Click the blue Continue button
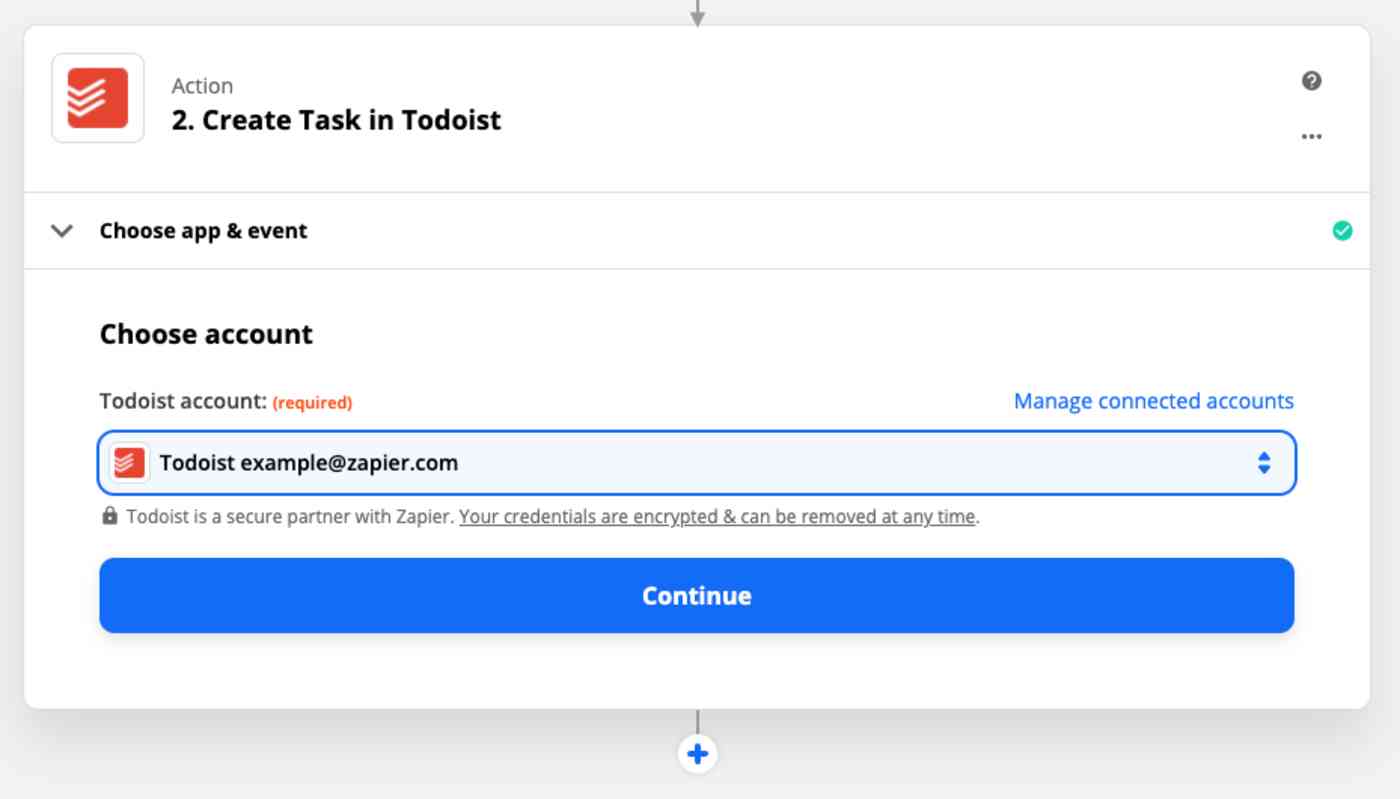Viewport: 1400px width, 799px height. [x=697, y=595]
